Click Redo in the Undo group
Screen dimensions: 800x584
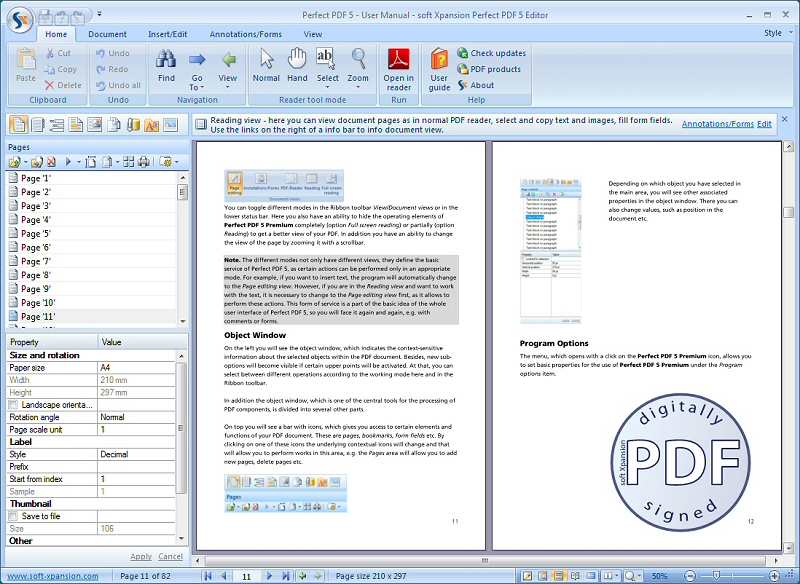point(112,69)
